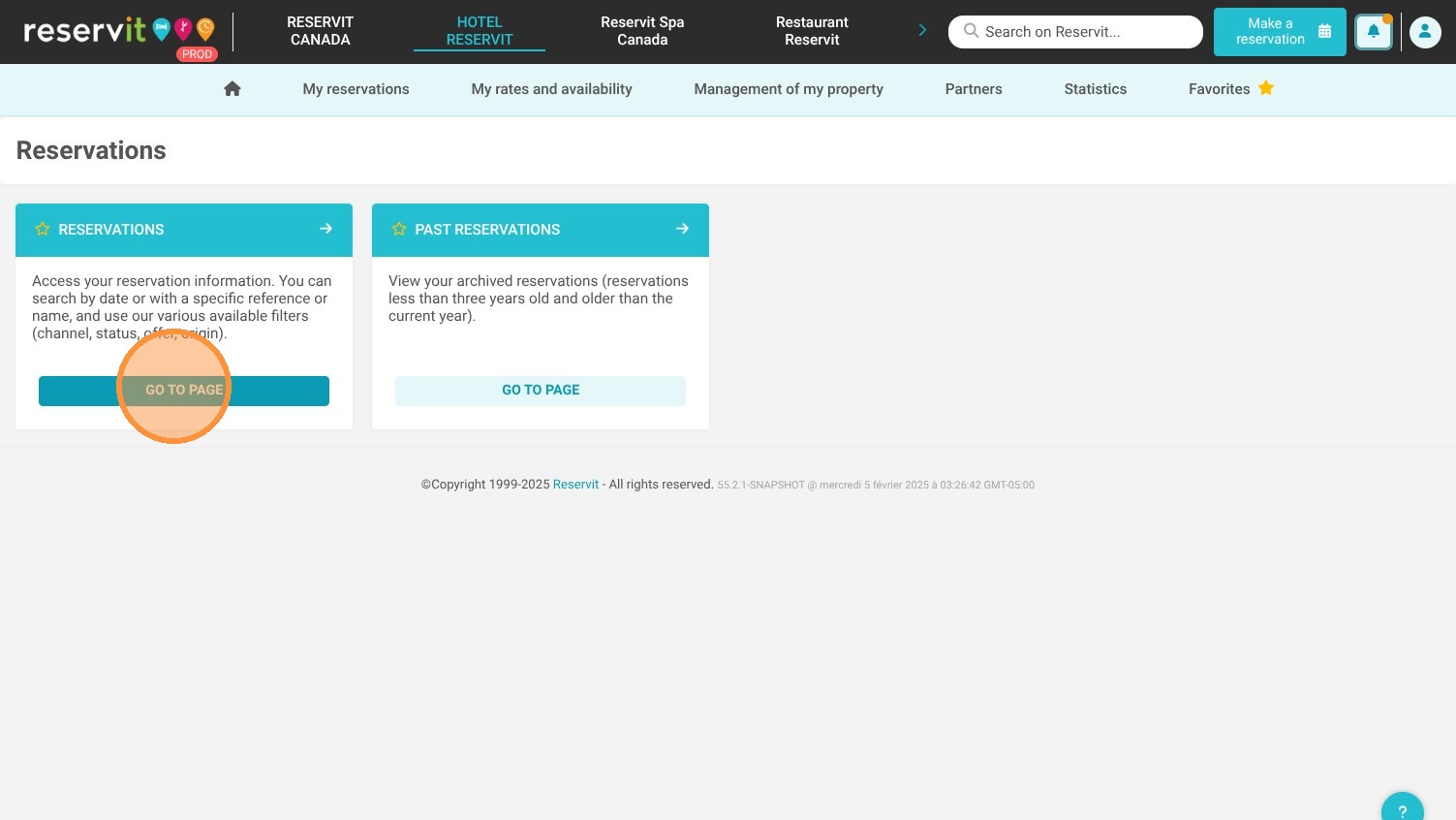Click the Search on Reservit field
This screenshot has width=1456, height=820.
[x=1075, y=32]
